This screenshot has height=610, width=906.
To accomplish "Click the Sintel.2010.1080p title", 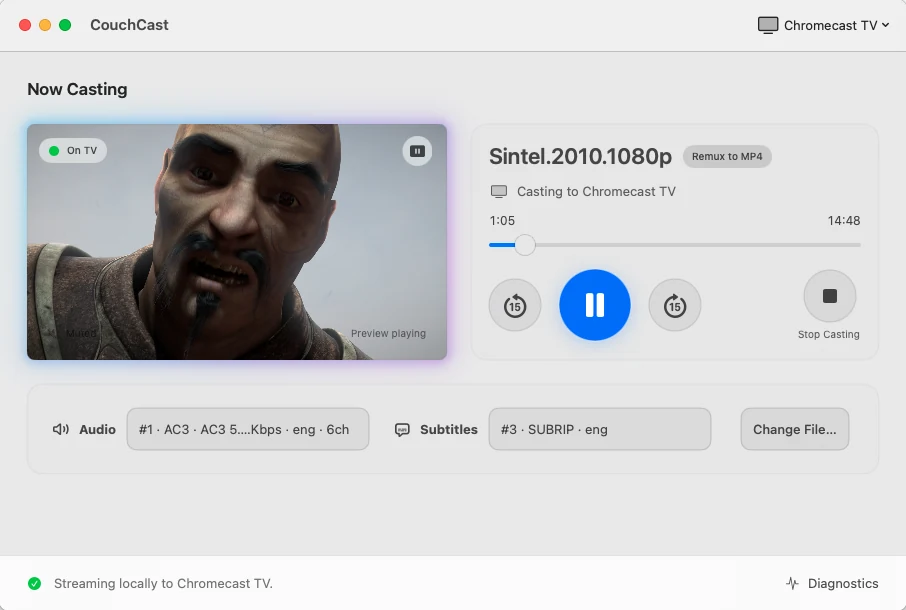I will (x=580, y=157).
